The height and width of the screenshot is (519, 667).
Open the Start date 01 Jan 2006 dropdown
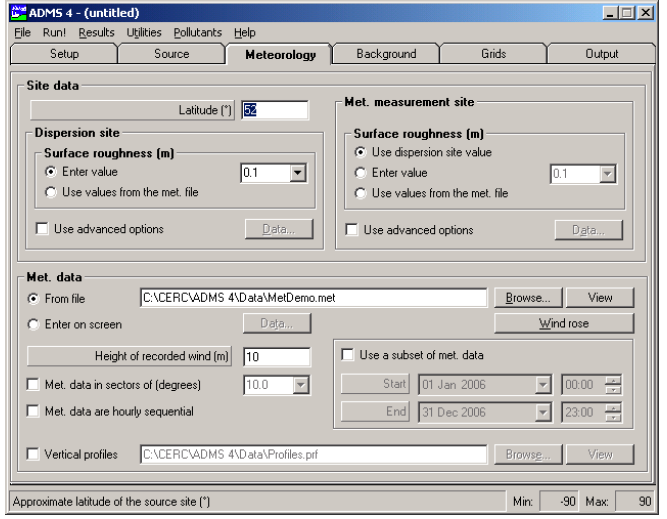pyautogui.click(x=543, y=385)
